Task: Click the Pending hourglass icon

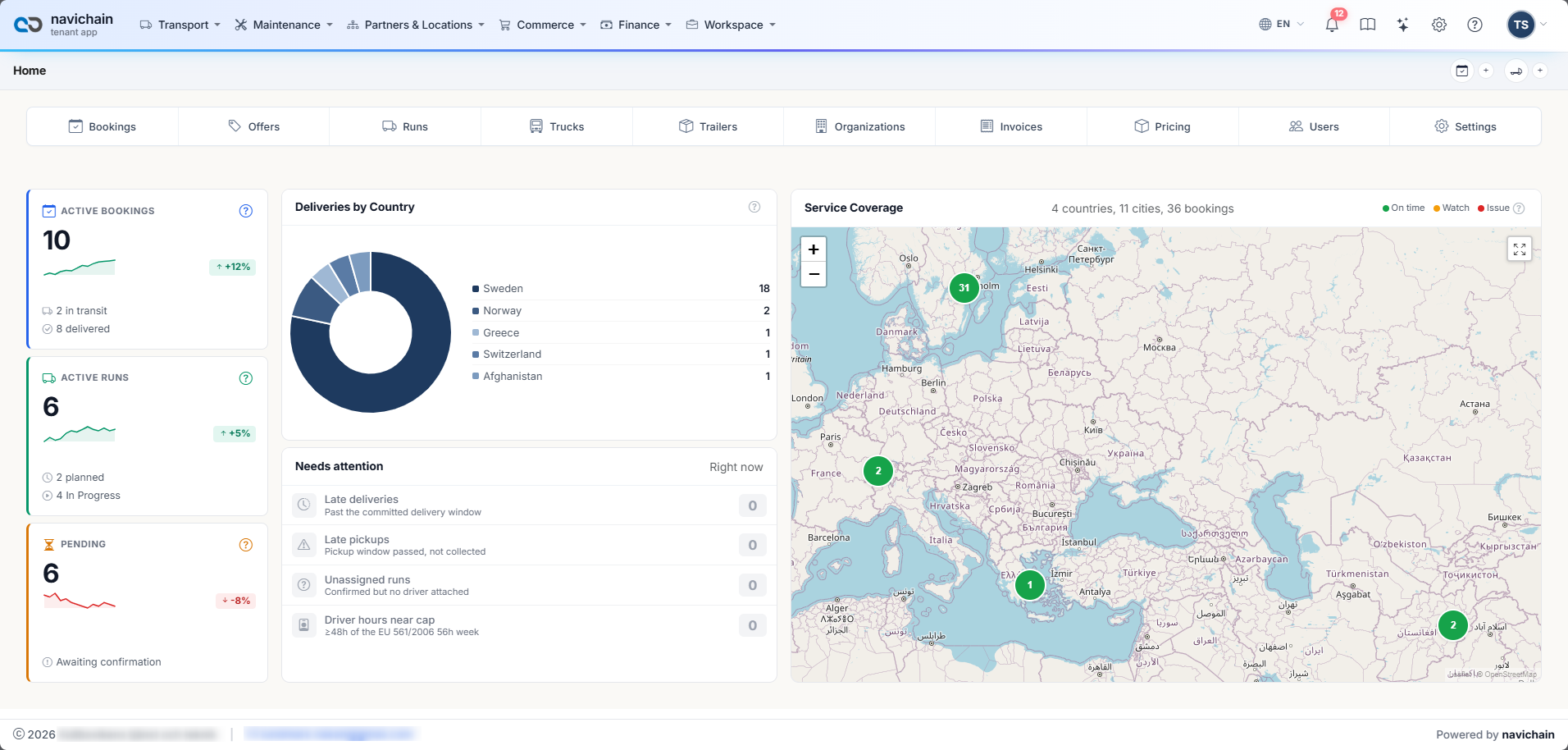Action: 49,544
